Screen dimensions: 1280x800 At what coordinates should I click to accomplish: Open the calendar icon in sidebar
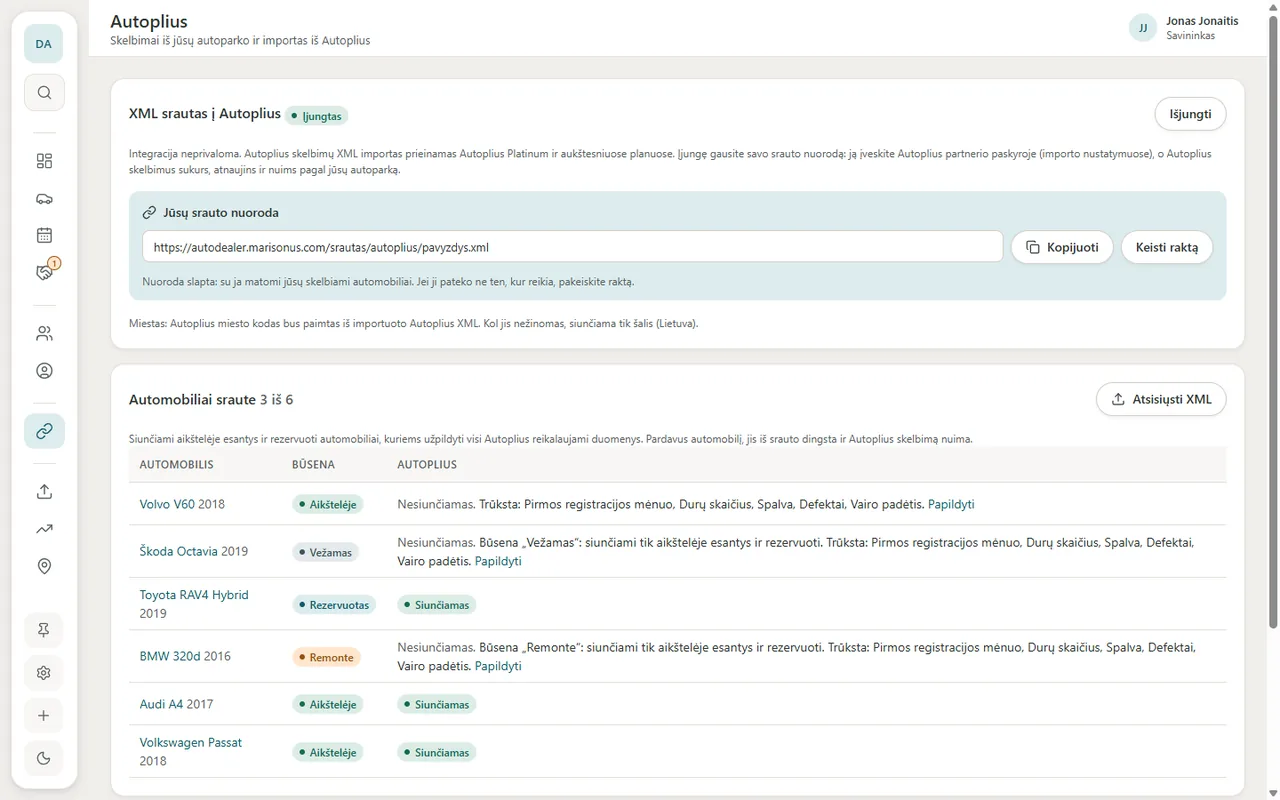point(44,236)
